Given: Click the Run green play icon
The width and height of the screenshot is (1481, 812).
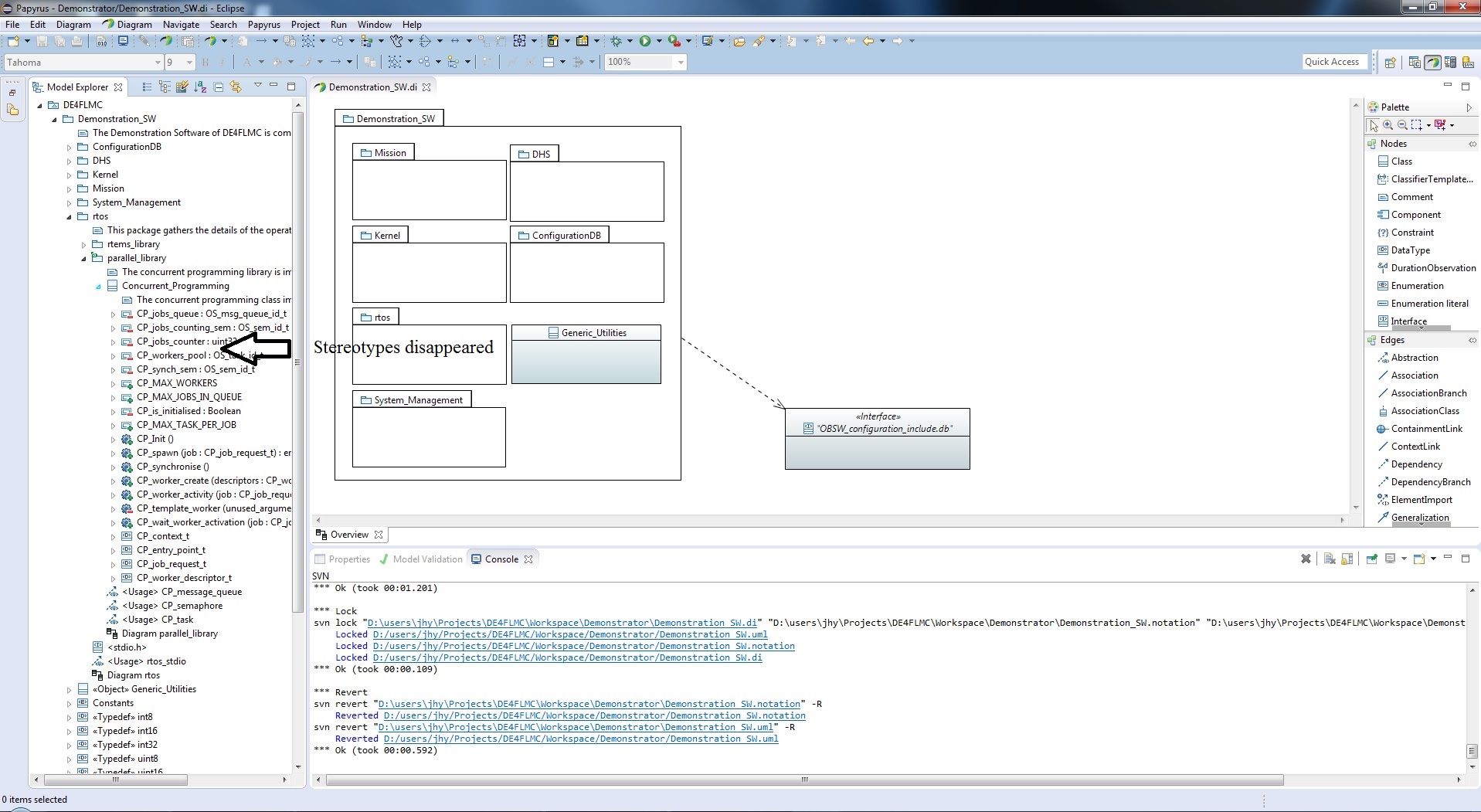Looking at the screenshot, I should (644, 40).
